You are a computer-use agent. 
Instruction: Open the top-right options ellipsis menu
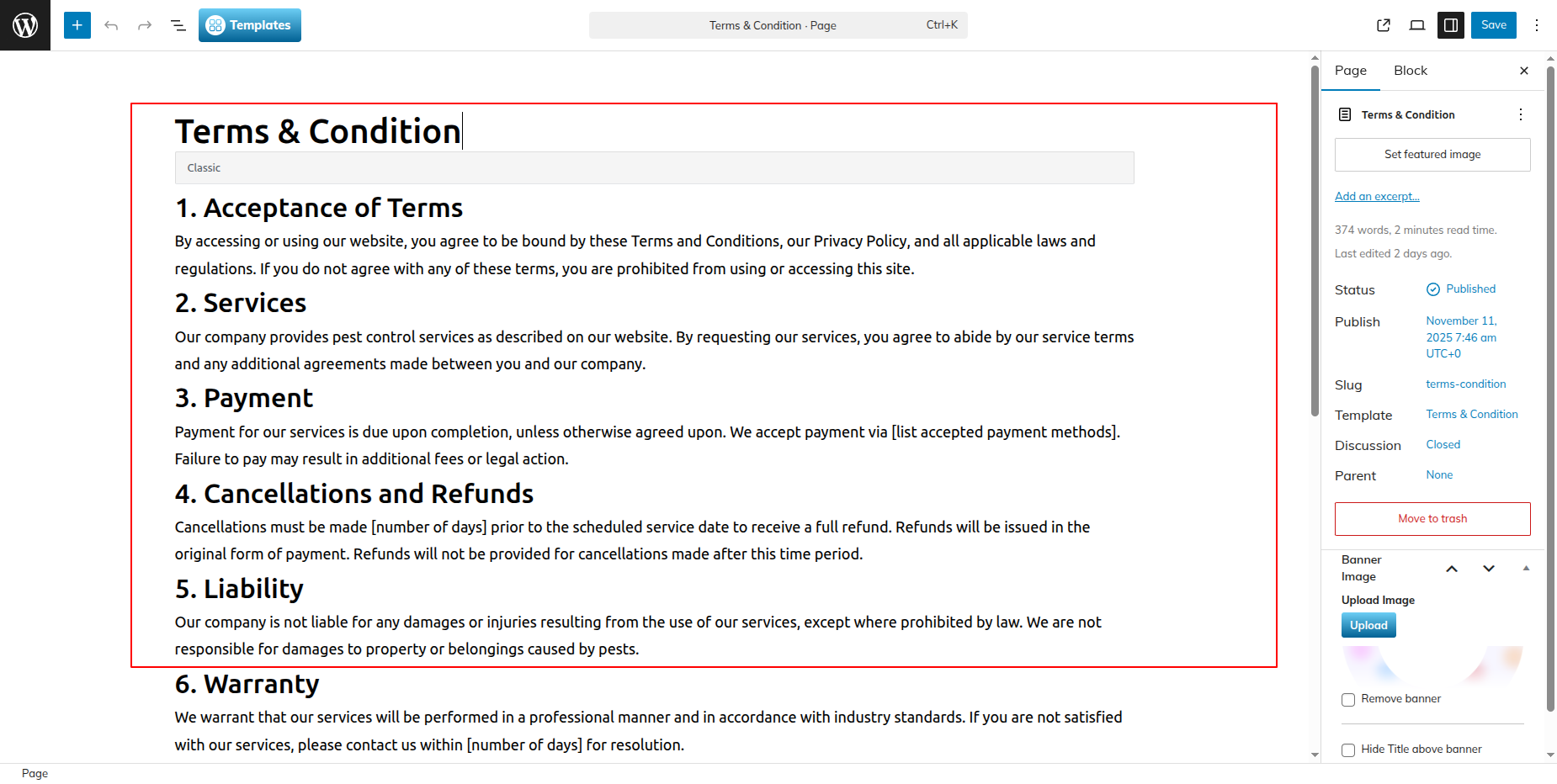coord(1537,25)
